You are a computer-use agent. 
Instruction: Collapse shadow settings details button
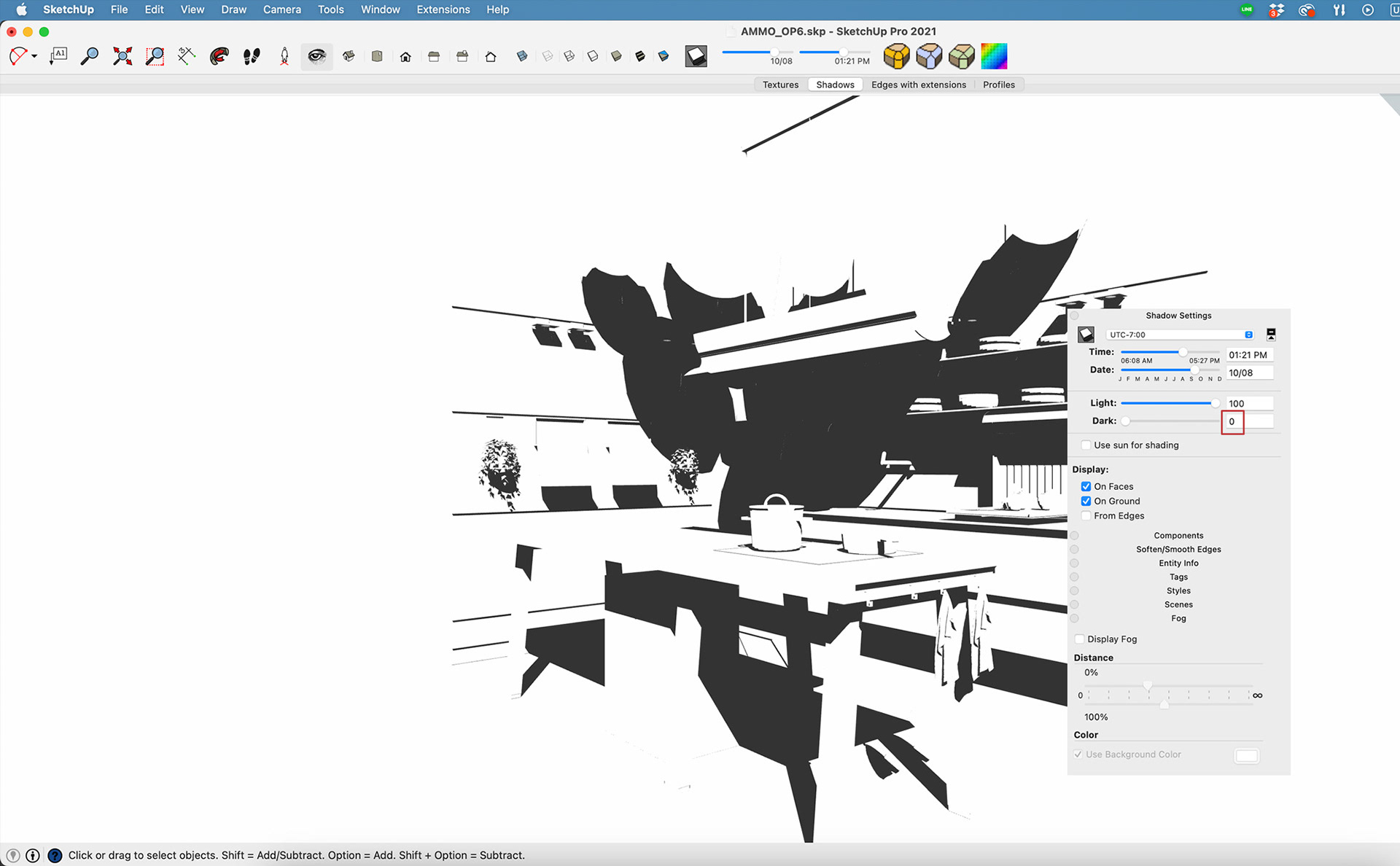(x=1271, y=335)
